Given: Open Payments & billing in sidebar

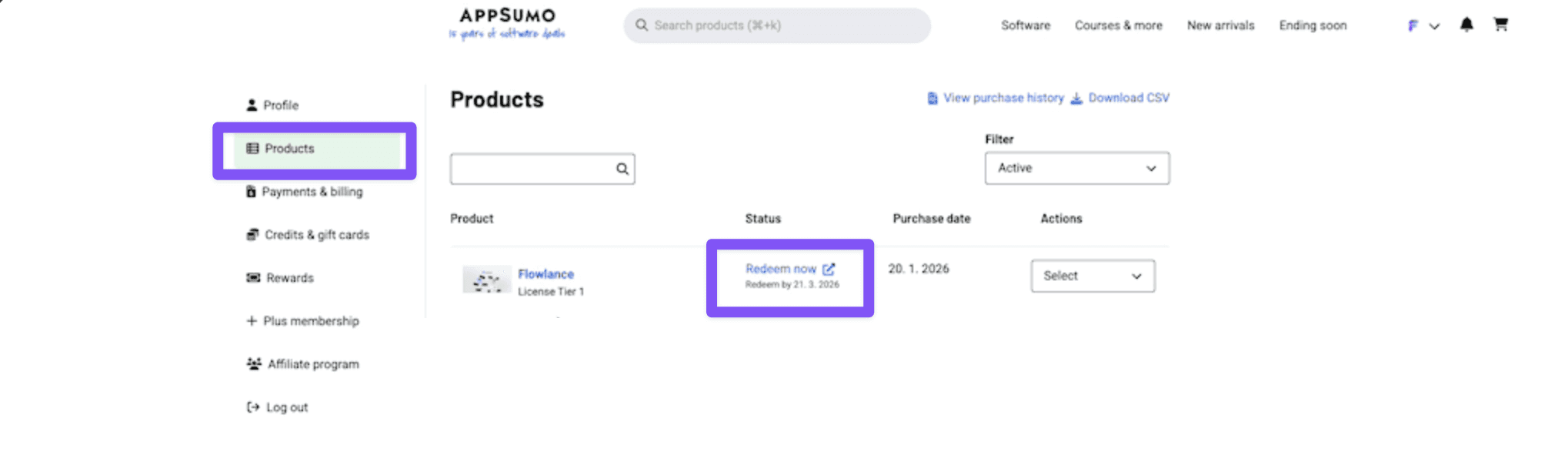Looking at the screenshot, I should click(312, 192).
